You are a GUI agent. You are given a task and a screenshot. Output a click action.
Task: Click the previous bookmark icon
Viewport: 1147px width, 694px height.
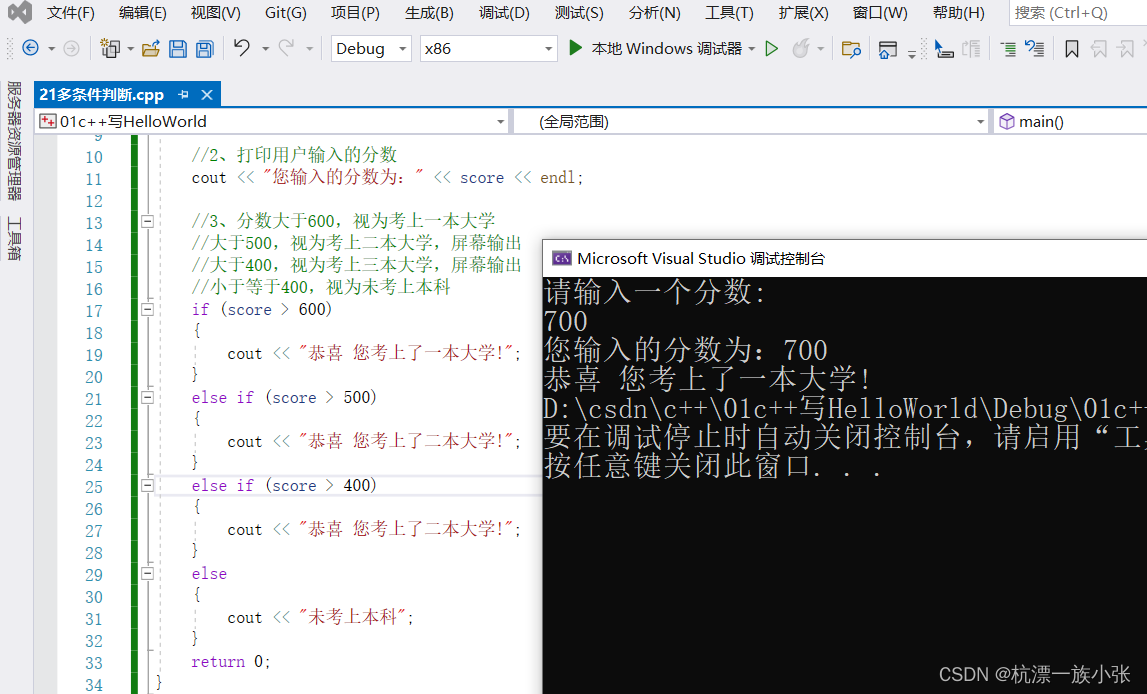pyautogui.click(x=1099, y=49)
